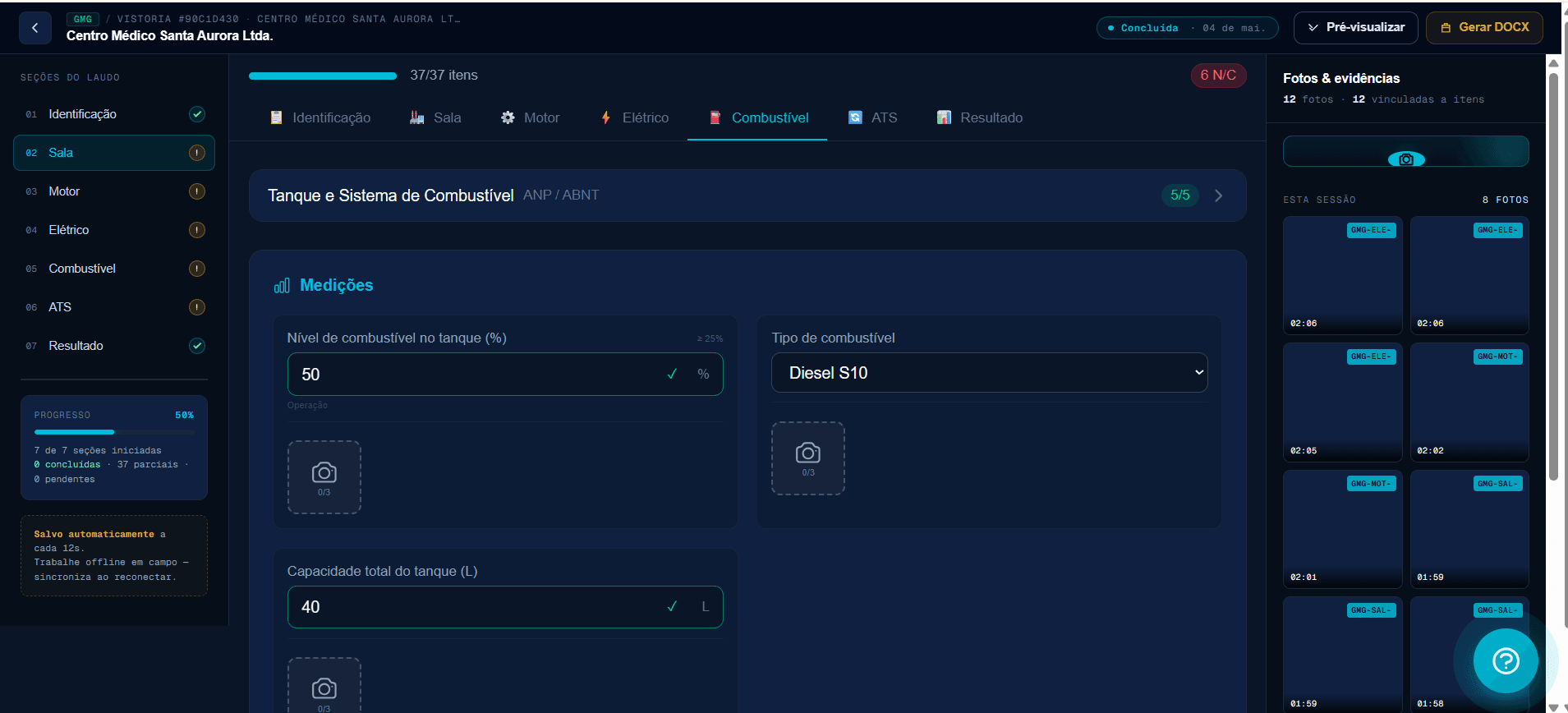Image resolution: width=1568 pixels, height=713 pixels.
Task: Select 02 Sala in the sections sidebar
Action: tap(114, 153)
